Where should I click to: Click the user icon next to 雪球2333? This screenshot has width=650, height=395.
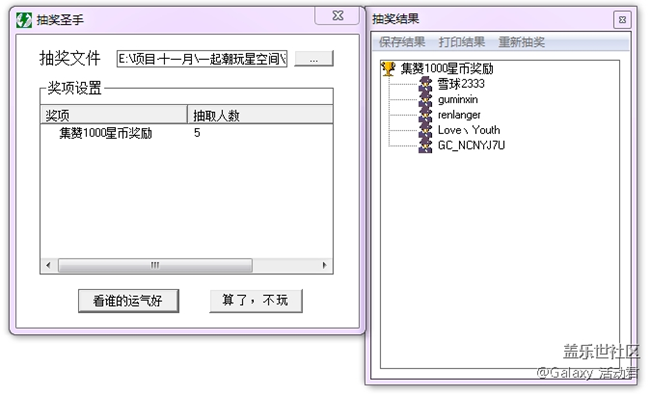click(425, 83)
